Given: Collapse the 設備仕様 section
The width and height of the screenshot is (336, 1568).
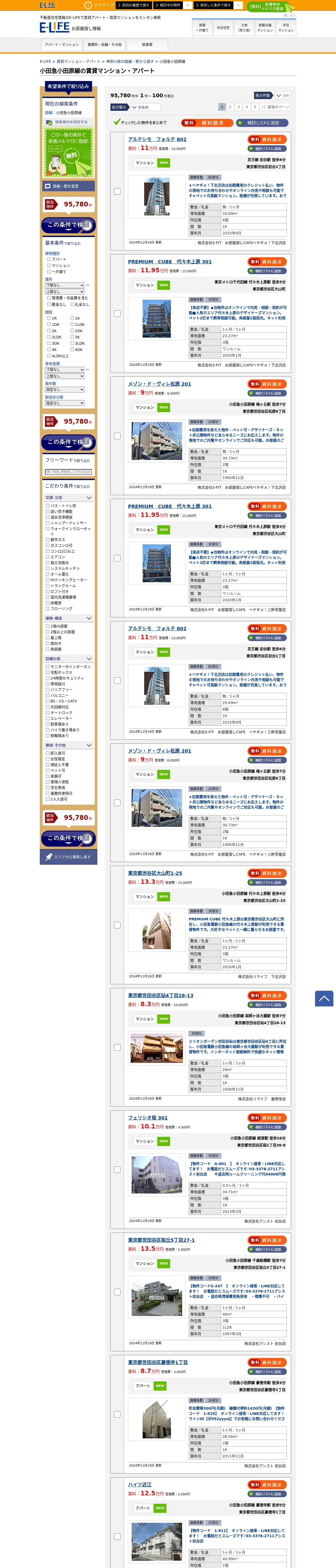Looking at the screenshot, I should [68, 659].
